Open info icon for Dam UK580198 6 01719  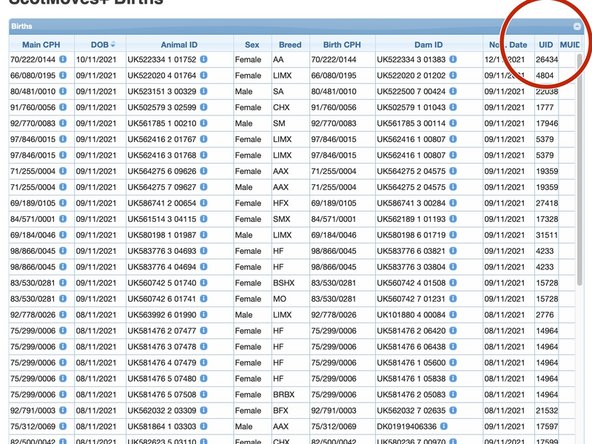click(453, 235)
